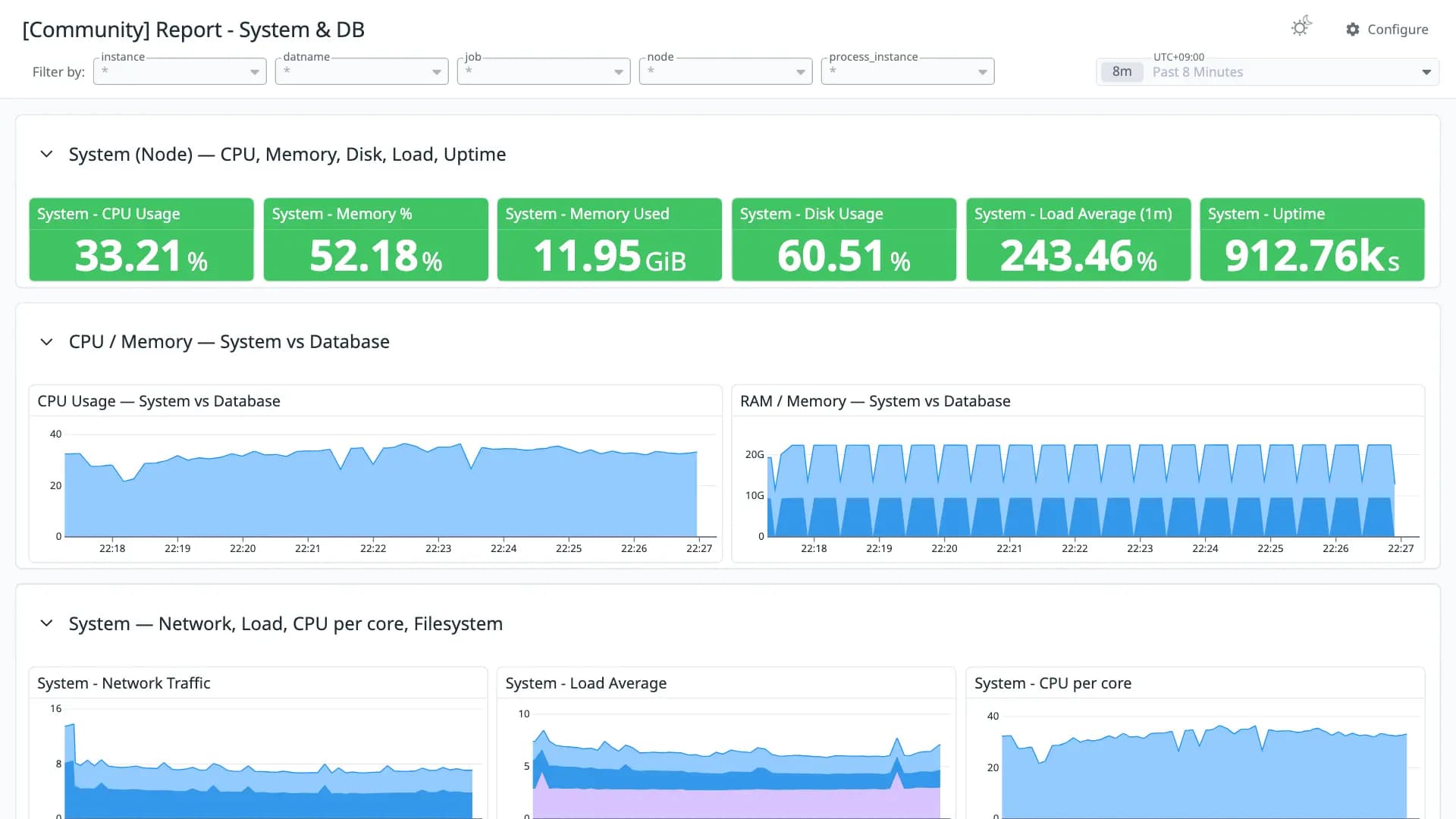
Task: Click the System - Memory Used tile
Action: (610, 240)
